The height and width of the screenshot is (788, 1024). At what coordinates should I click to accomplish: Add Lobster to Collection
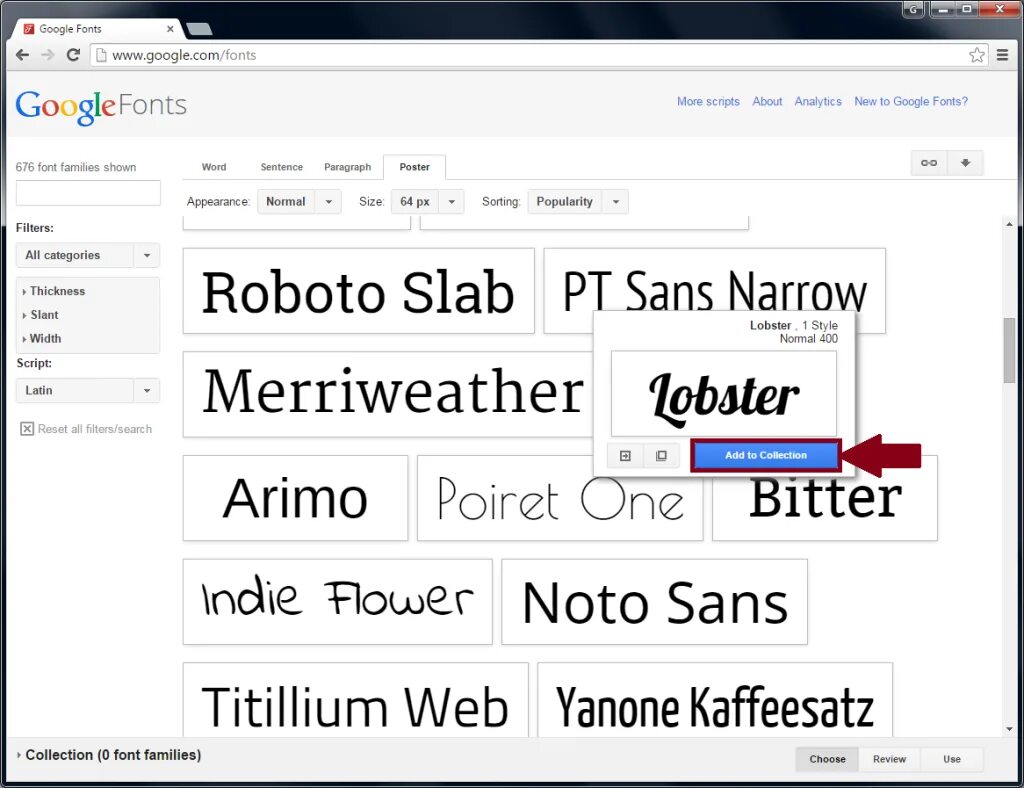pos(765,456)
